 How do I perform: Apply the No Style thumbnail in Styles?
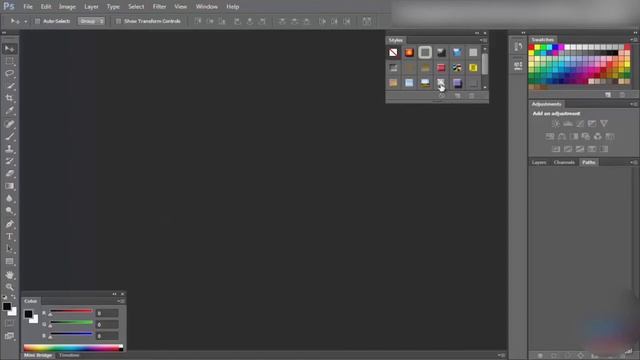click(x=393, y=52)
